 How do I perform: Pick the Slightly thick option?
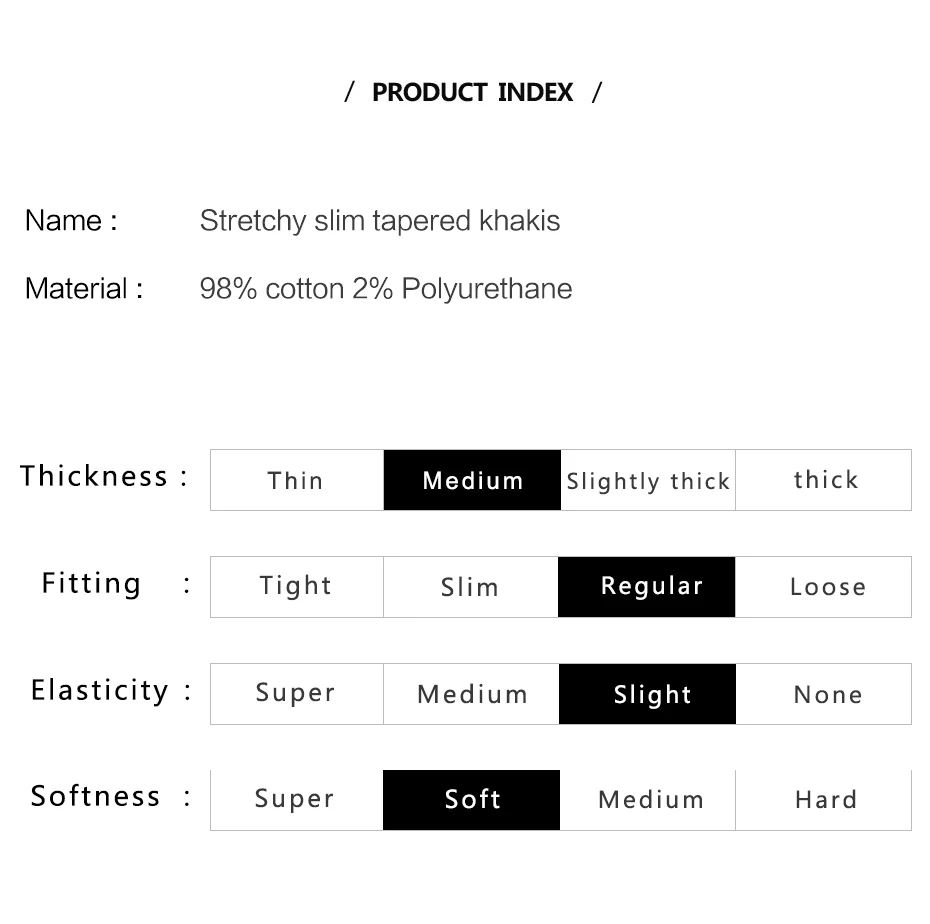click(648, 481)
